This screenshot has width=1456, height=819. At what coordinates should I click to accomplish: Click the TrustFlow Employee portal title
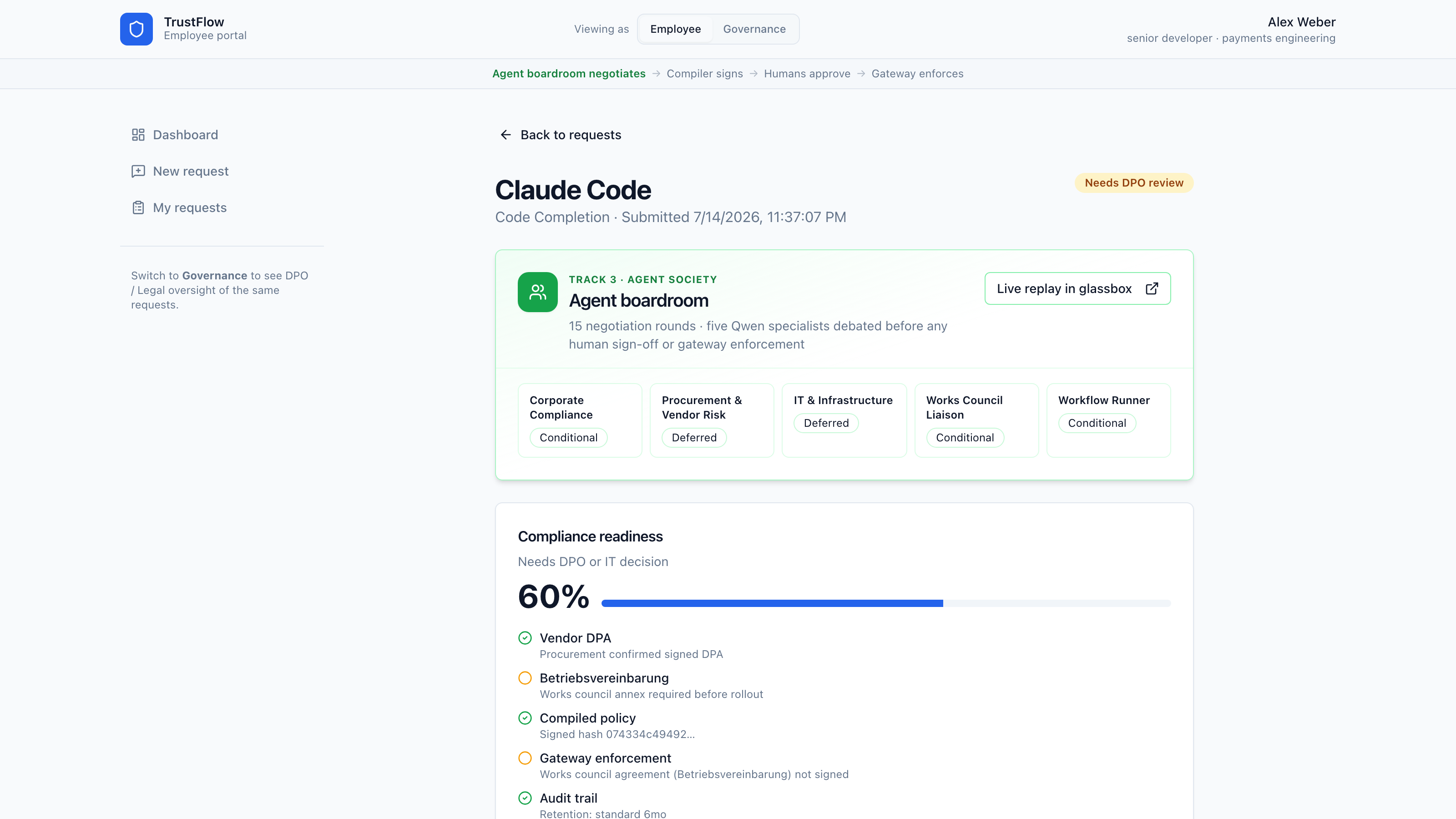point(205,28)
